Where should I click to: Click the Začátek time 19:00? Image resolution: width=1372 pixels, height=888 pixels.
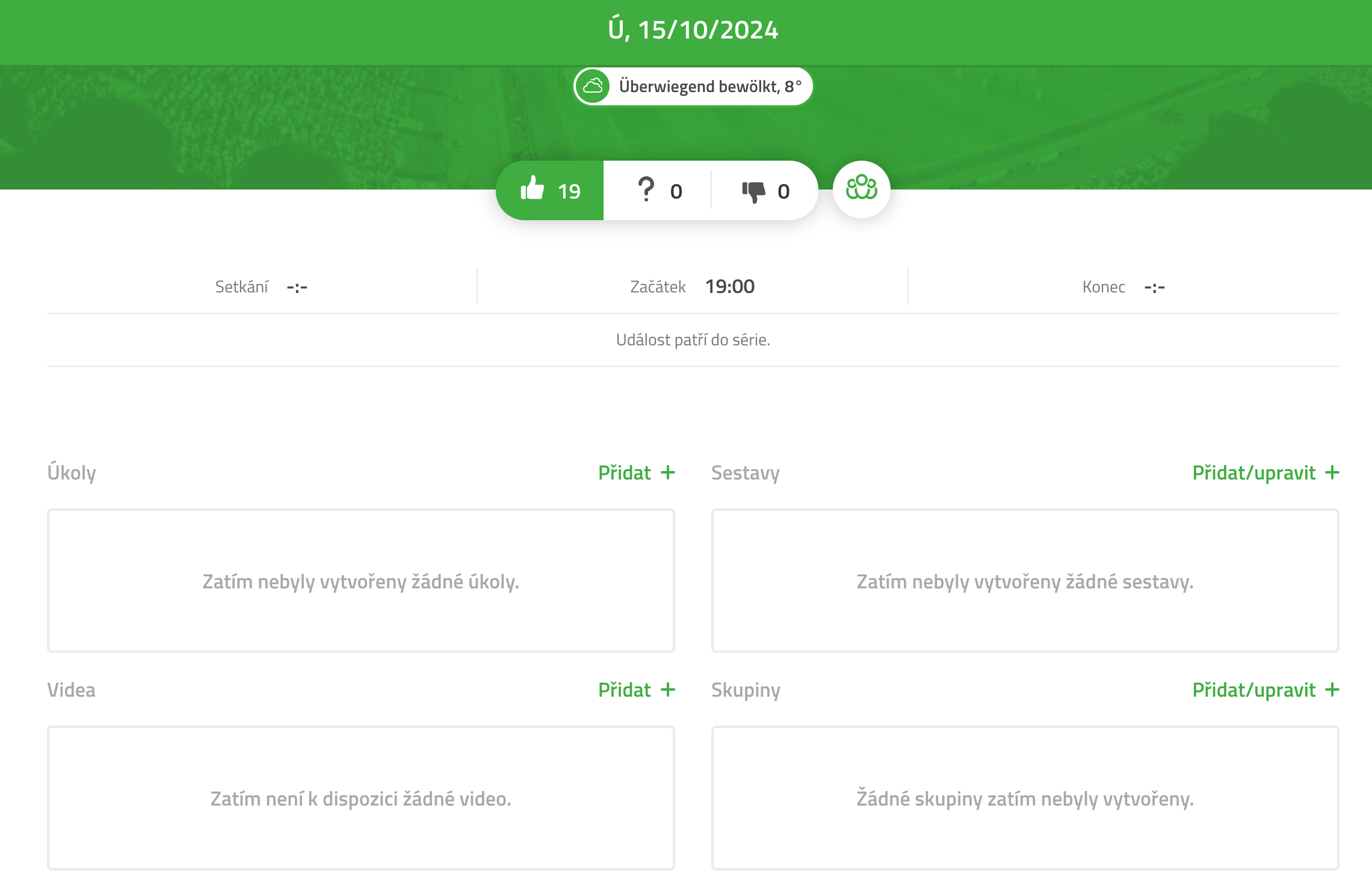[730, 286]
